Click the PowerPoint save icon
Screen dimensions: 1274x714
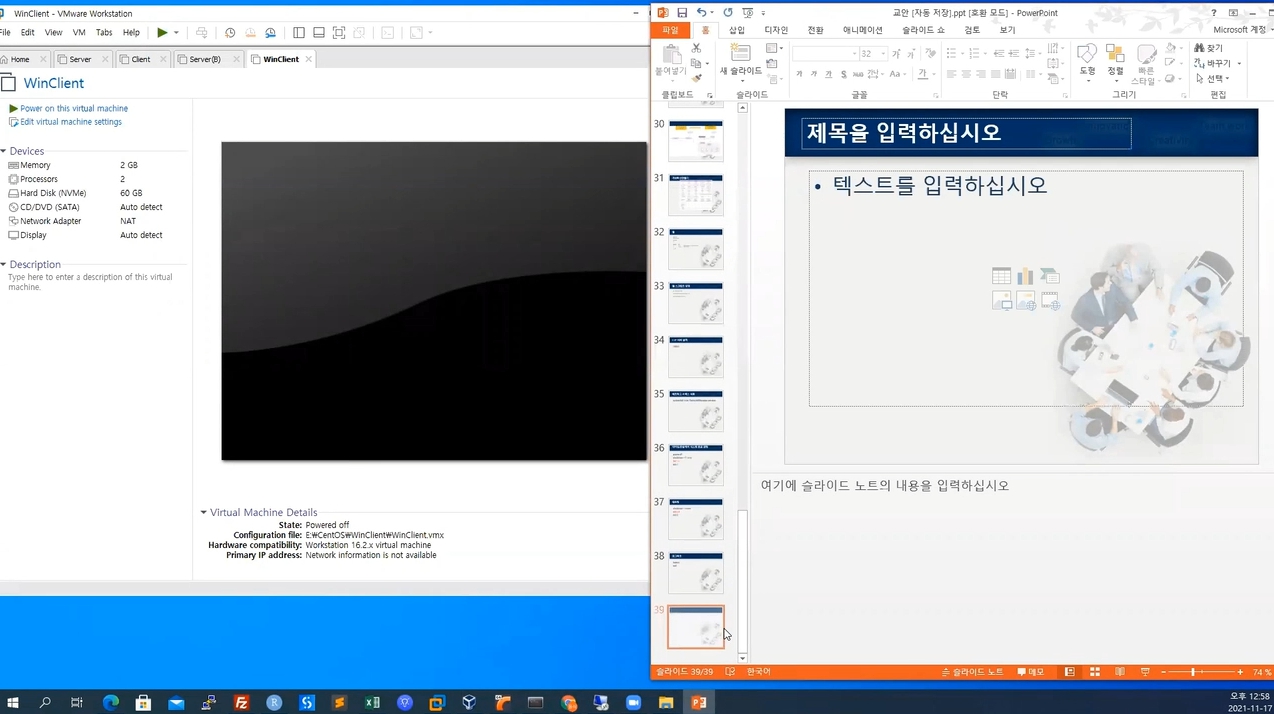point(682,13)
